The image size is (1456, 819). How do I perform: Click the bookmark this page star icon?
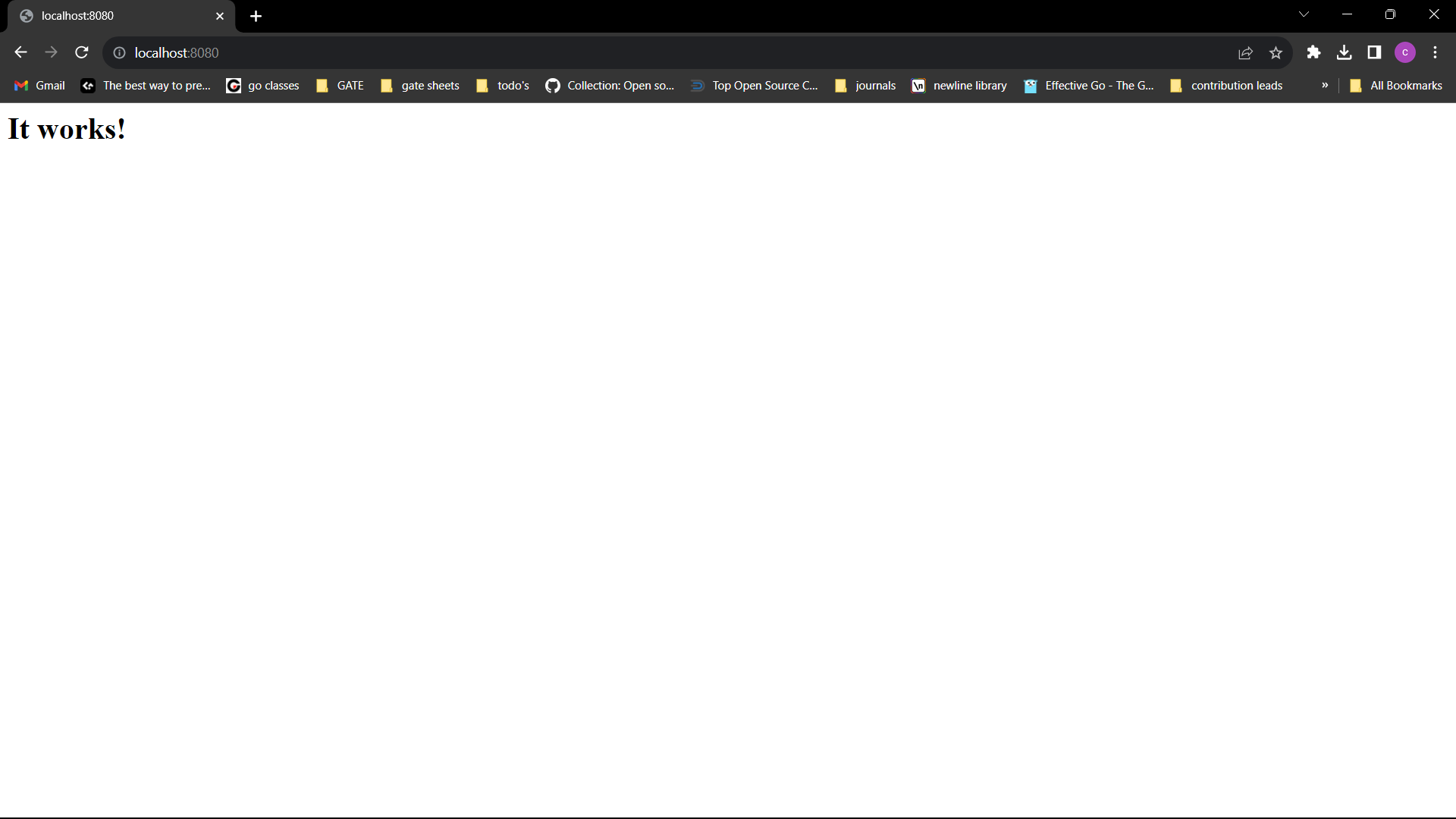1277,53
